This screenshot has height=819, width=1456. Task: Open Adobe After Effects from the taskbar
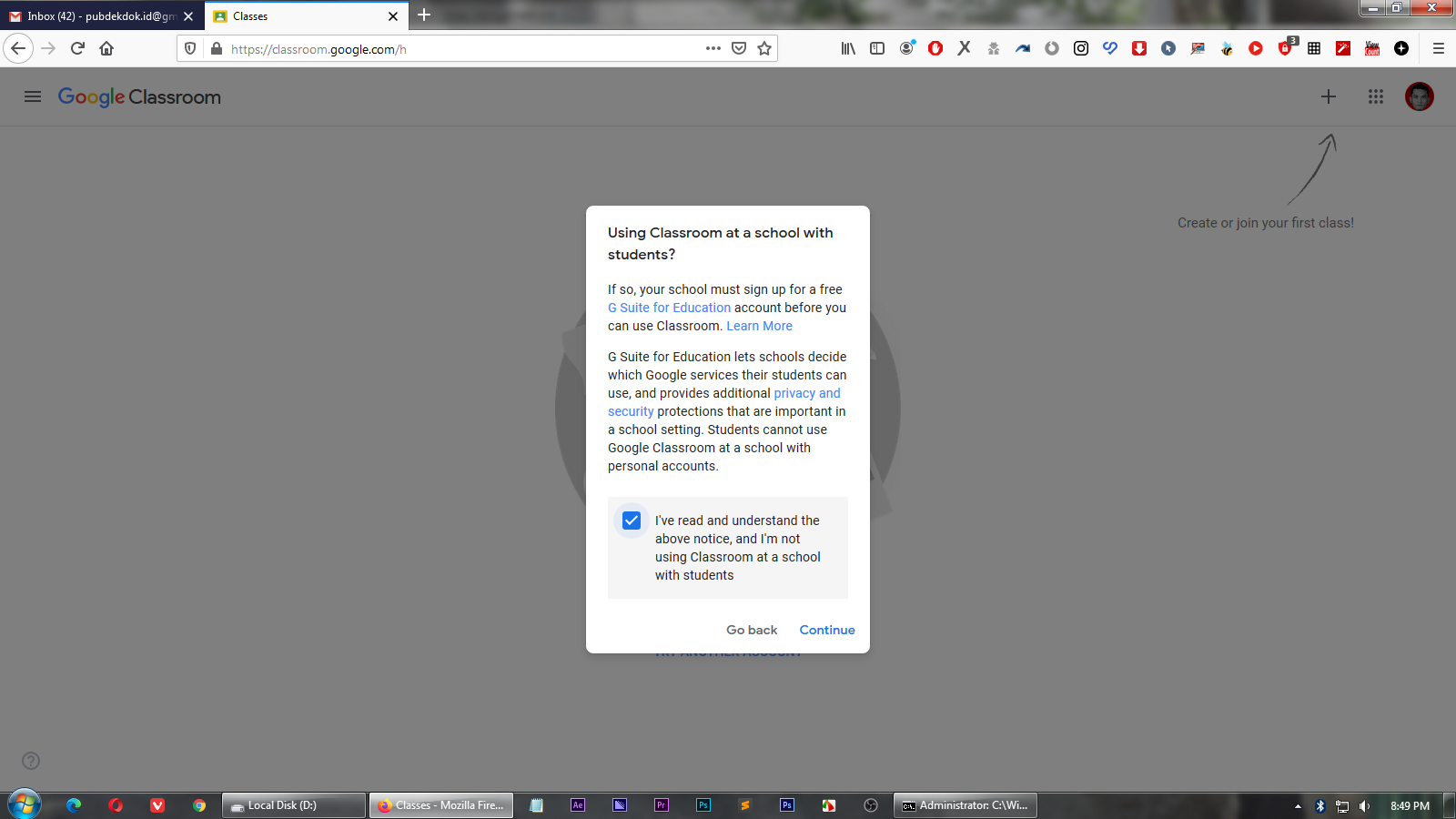tap(578, 805)
